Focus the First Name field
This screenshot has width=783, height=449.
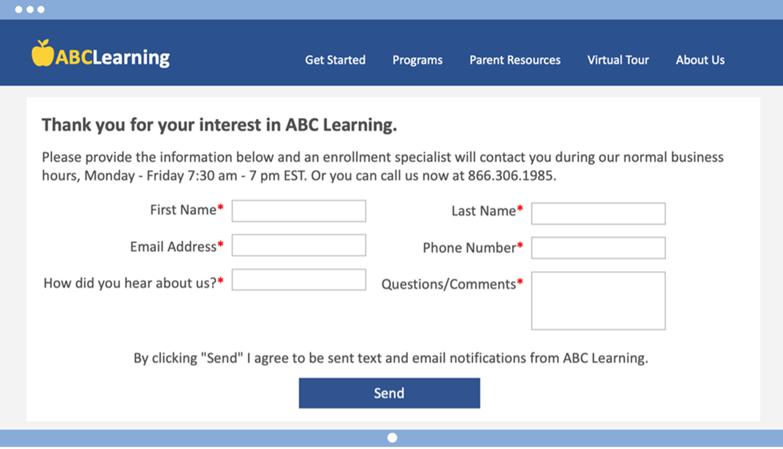coord(299,211)
